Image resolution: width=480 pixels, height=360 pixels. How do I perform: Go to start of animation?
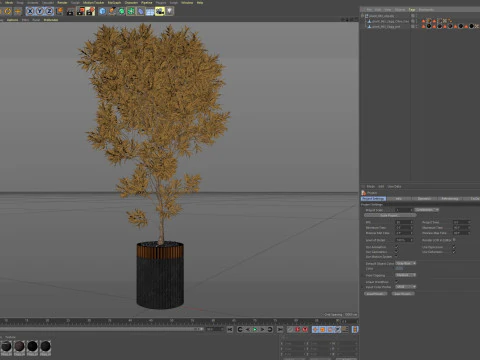230,330
